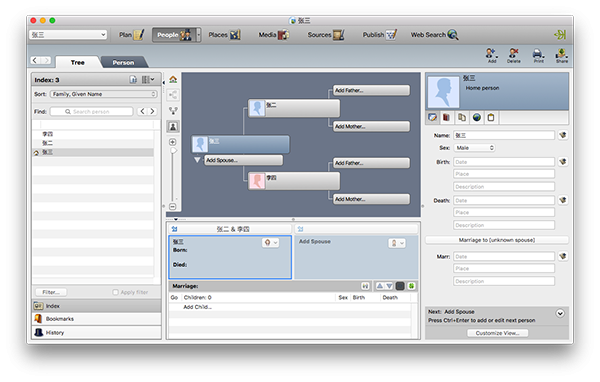The image size is (600, 382).
Task: Expand the Next Add Spouse chevron button
Action: [x=560, y=313]
